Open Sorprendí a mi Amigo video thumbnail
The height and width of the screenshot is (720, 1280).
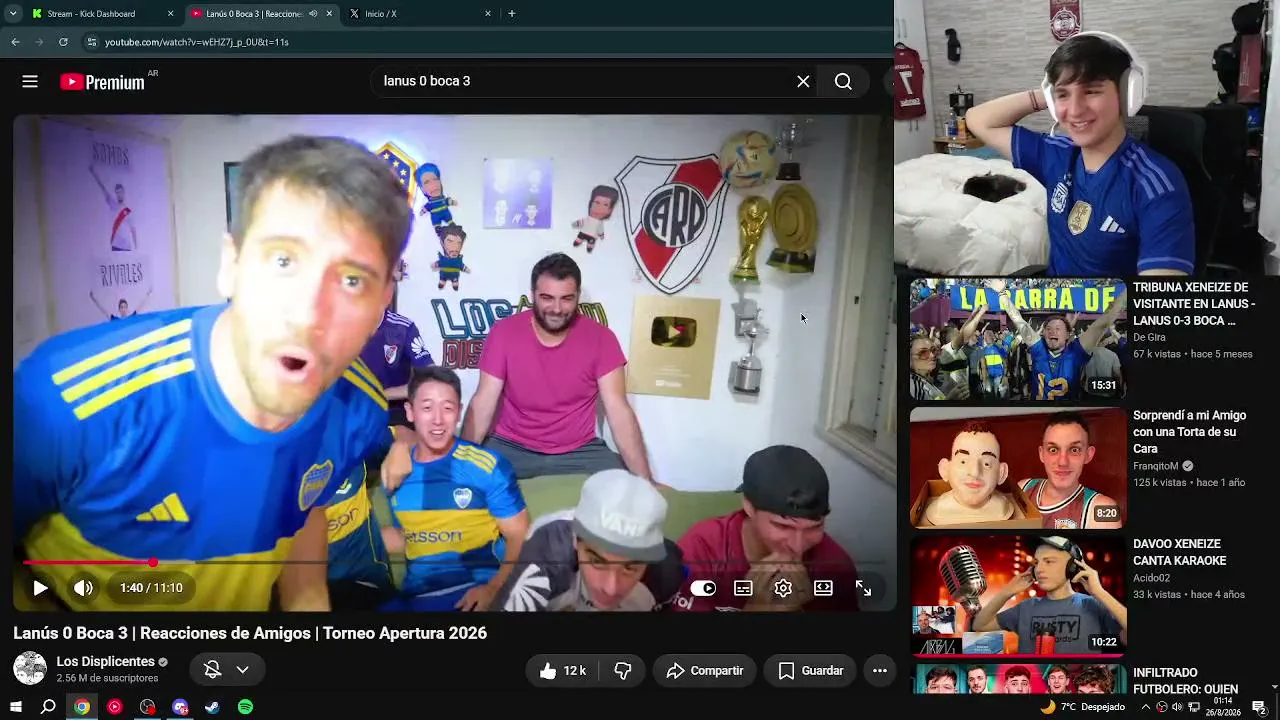pos(1018,468)
